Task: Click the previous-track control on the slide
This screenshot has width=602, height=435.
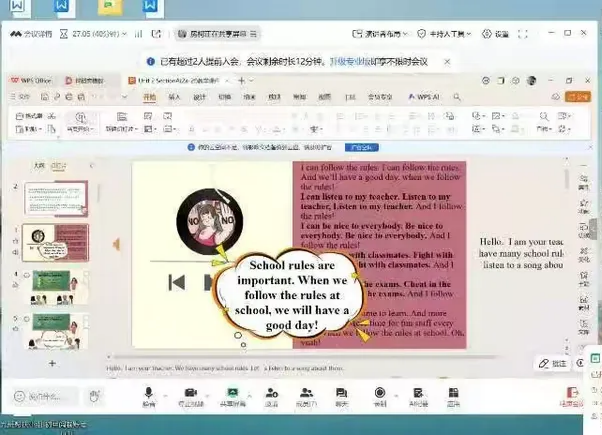Action: tap(177, 283)
